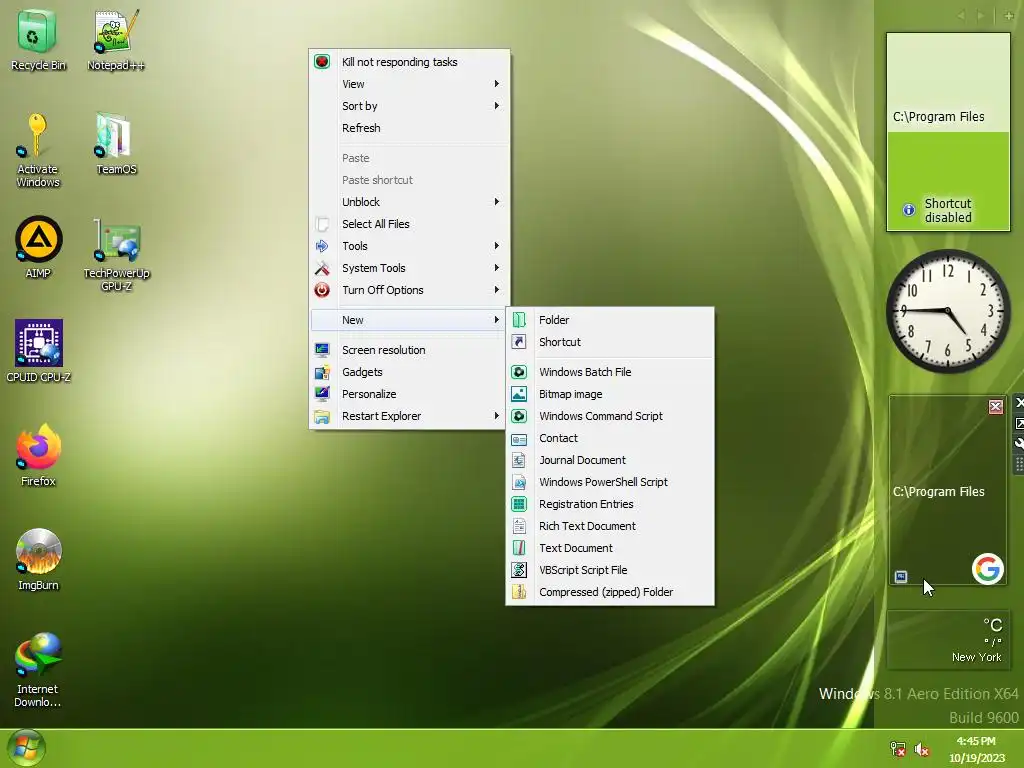Expand the Unblock submenu arrow
The width and height of the screenshot is (1024, 768).
[497, 202]
